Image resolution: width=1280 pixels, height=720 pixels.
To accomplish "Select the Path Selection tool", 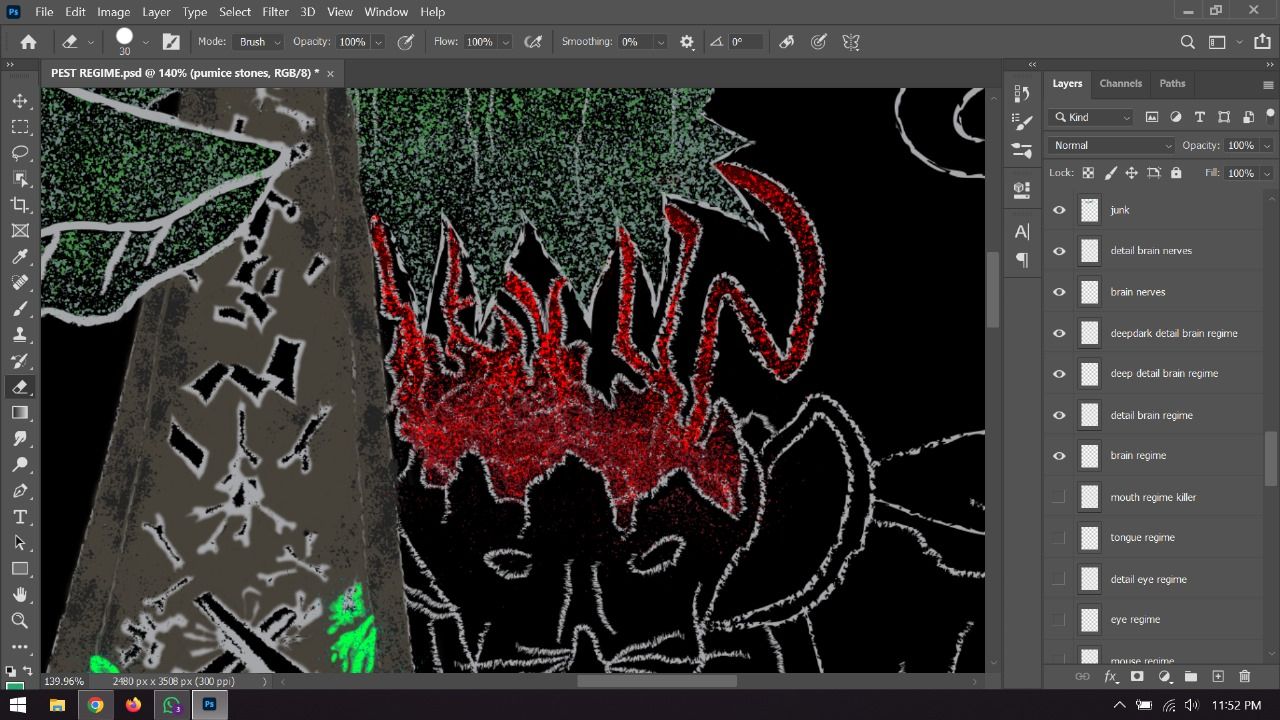I will pos(20,543).
